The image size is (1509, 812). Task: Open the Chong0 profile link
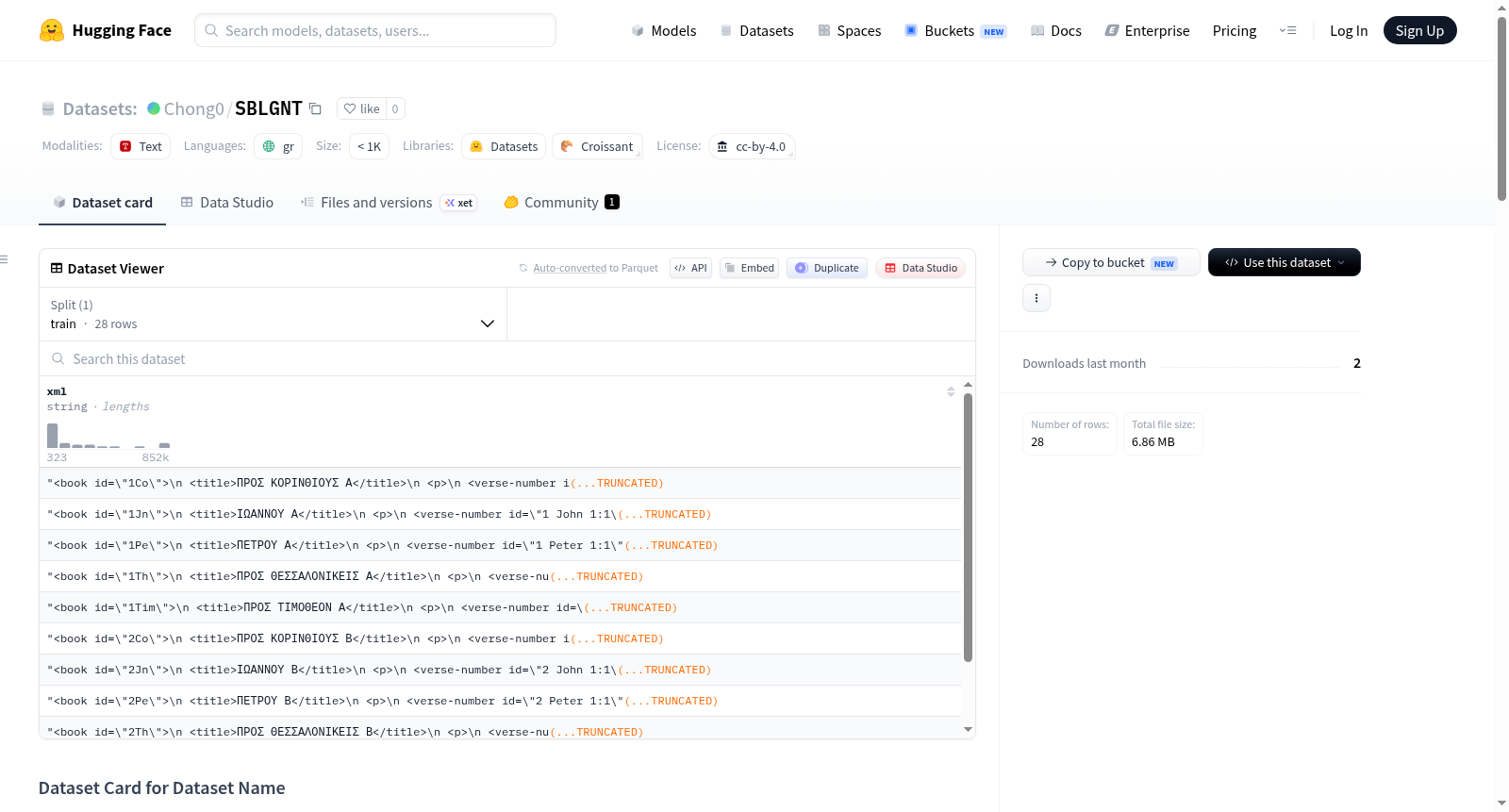coord(193,108)
